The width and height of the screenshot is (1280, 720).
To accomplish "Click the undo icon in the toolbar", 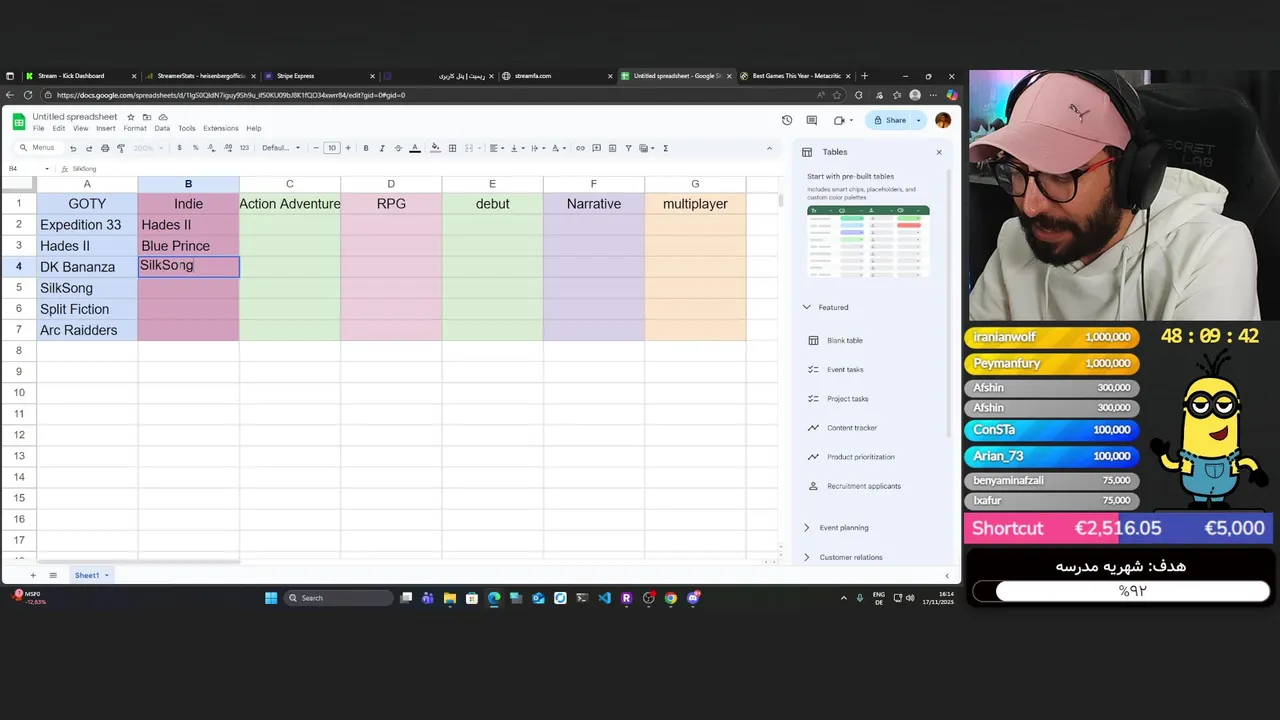I will (73, 148).
